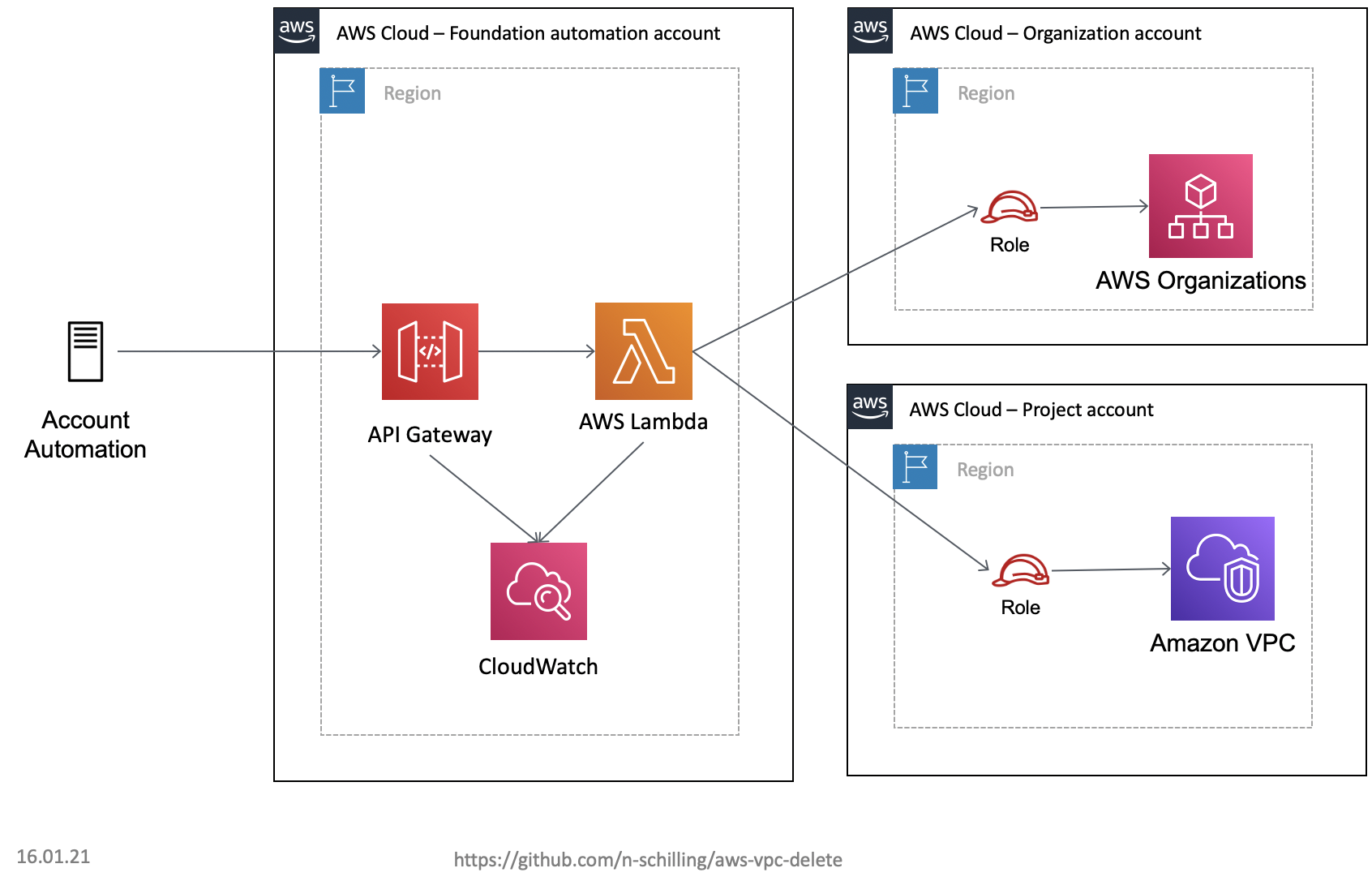Click the 'Amazon VPC' label
This screenshot has height=881, width=1372.
coord(1223,643)
